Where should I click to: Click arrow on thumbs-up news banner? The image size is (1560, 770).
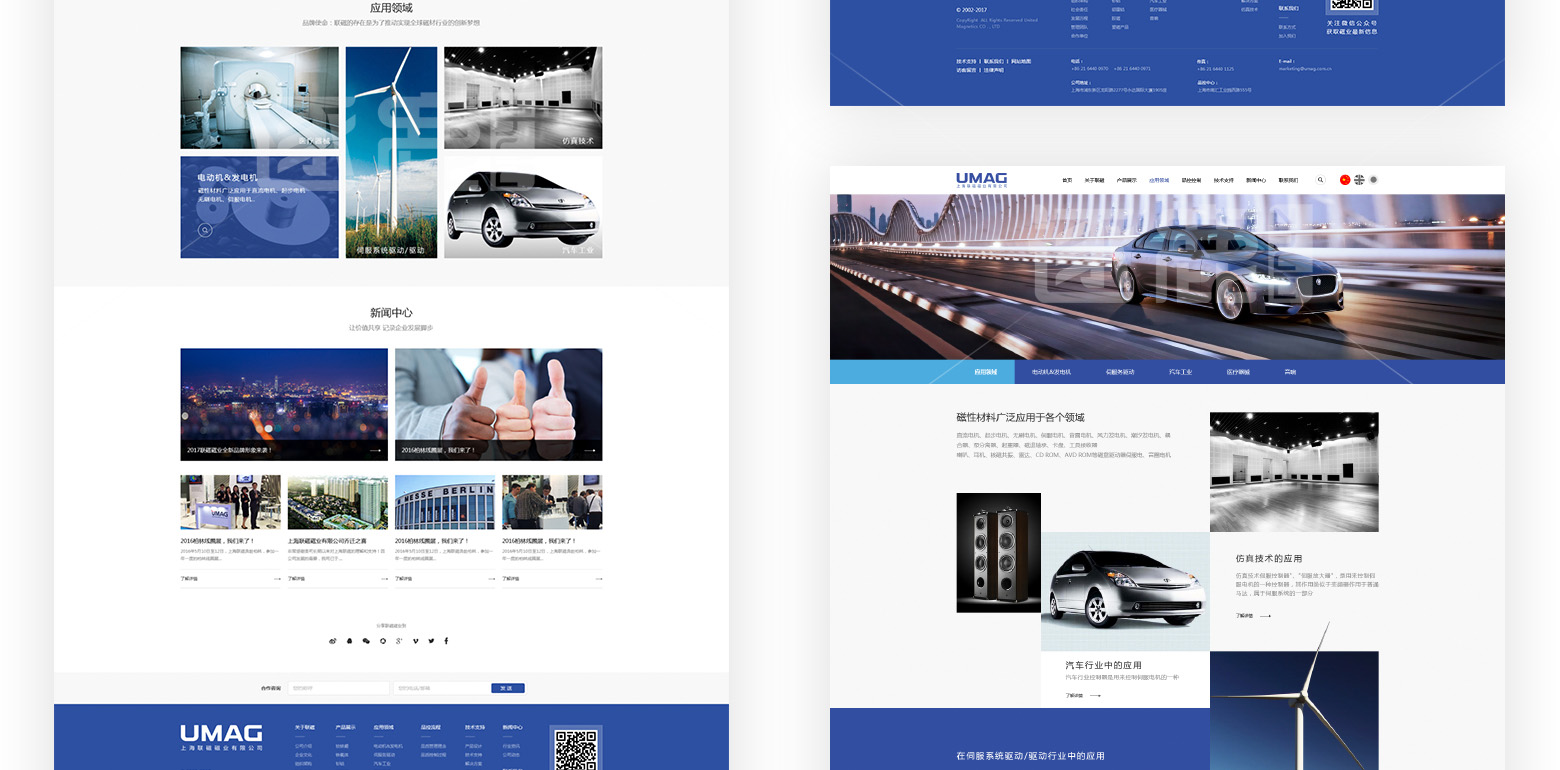pos(589,451)
